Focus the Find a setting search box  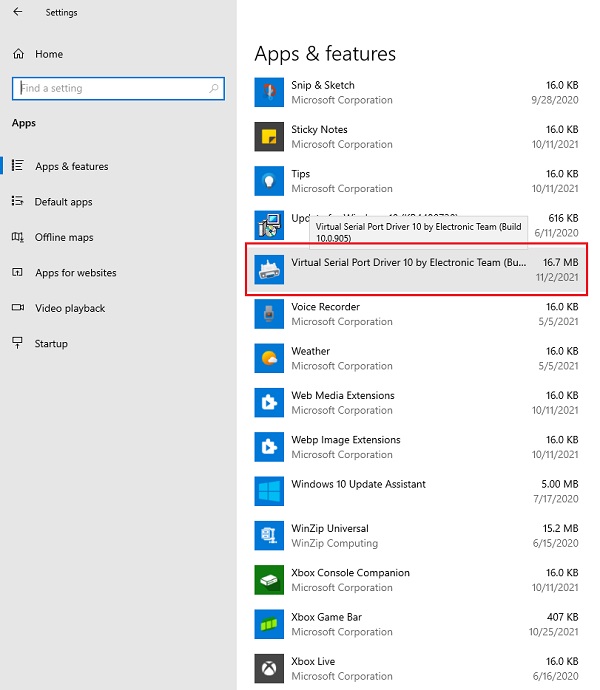tap(118, 88)
